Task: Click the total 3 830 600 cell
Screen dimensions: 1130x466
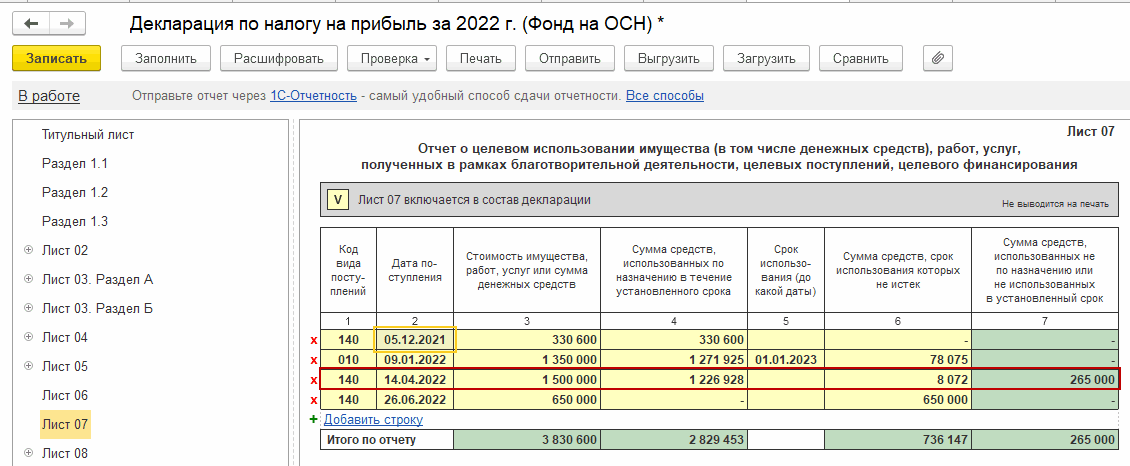Action: tap(527, 439)
